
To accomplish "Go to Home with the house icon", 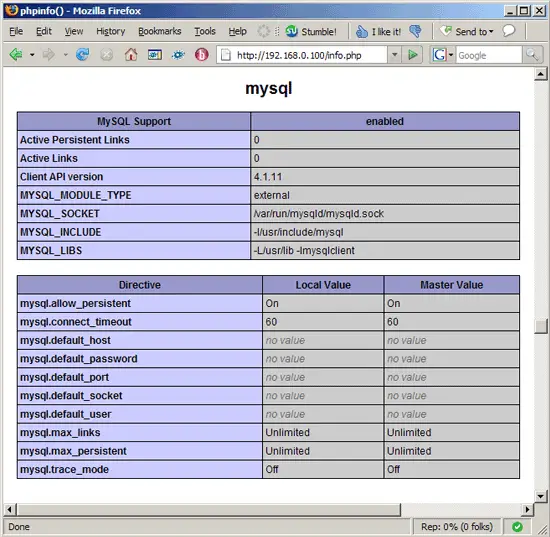I will (131, 55).
